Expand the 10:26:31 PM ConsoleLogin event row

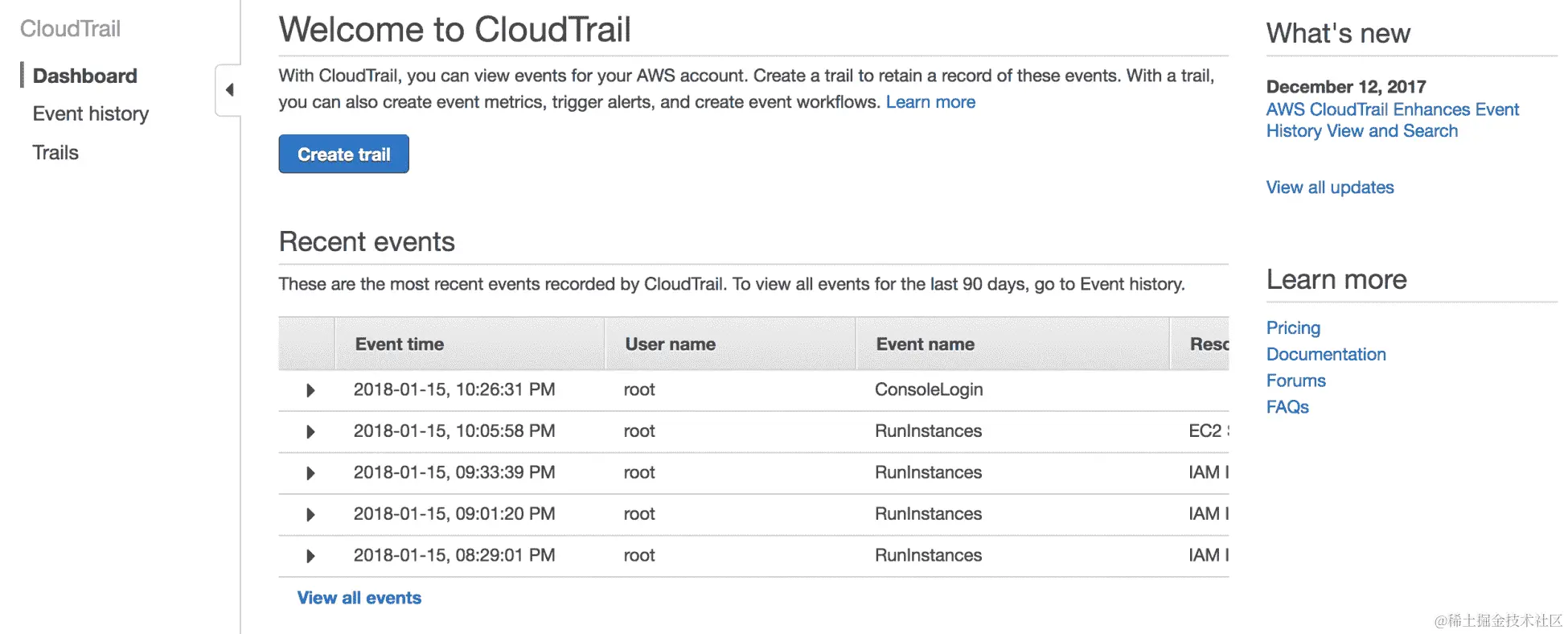tap(310, 390)
